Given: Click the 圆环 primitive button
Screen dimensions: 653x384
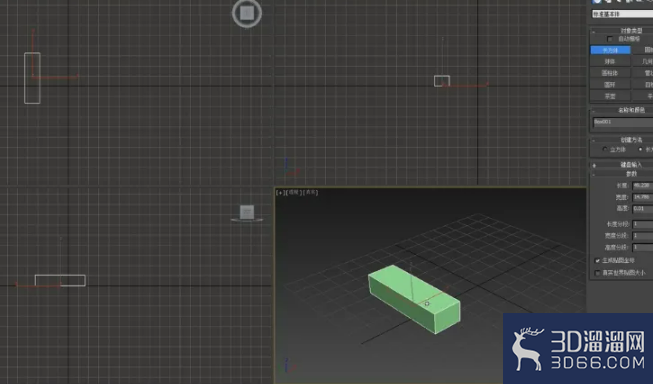Looking at the screenshot, I should pyautogui.click(x=611, y=85).
